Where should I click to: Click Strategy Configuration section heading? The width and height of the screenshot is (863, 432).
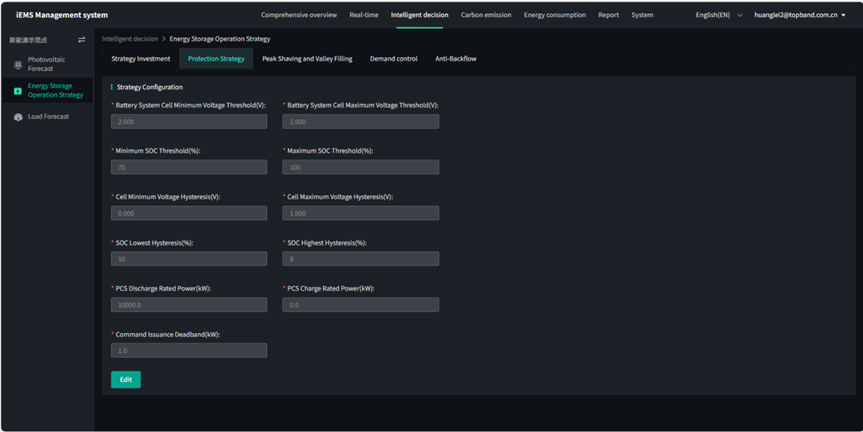click(x=150, y=87)
